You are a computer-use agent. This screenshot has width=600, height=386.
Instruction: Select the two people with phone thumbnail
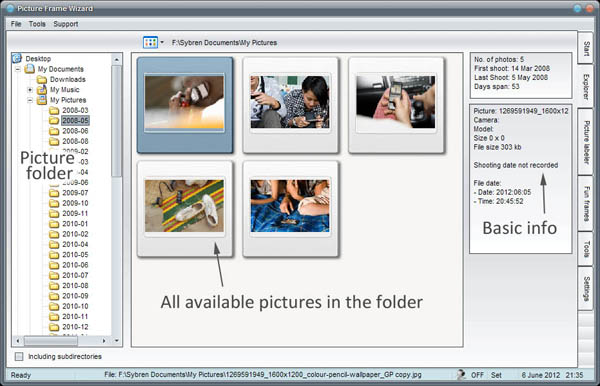coord(290,105)
